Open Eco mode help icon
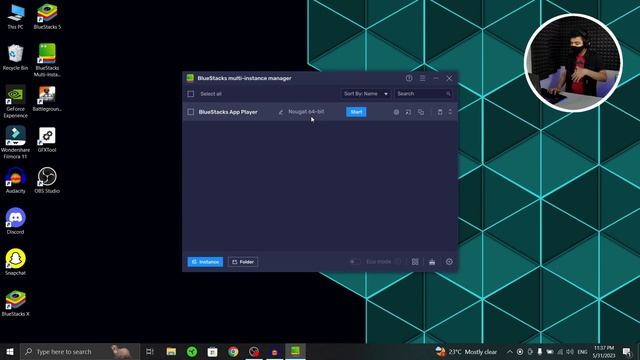The width and height of the screenshot is (640, 360). [398, 262]
